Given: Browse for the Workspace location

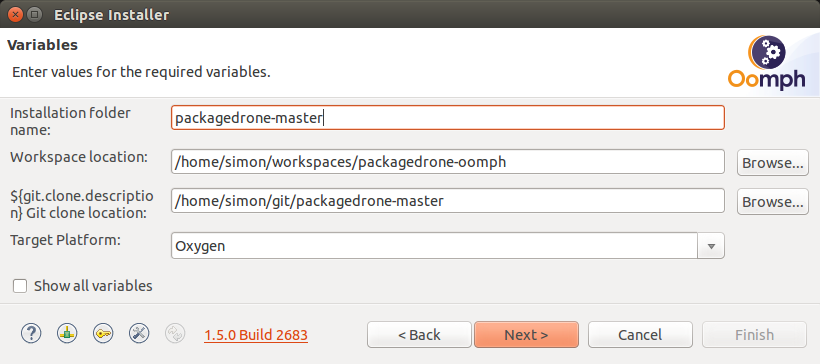Looking at the screenshot, I should click(772, 162).
